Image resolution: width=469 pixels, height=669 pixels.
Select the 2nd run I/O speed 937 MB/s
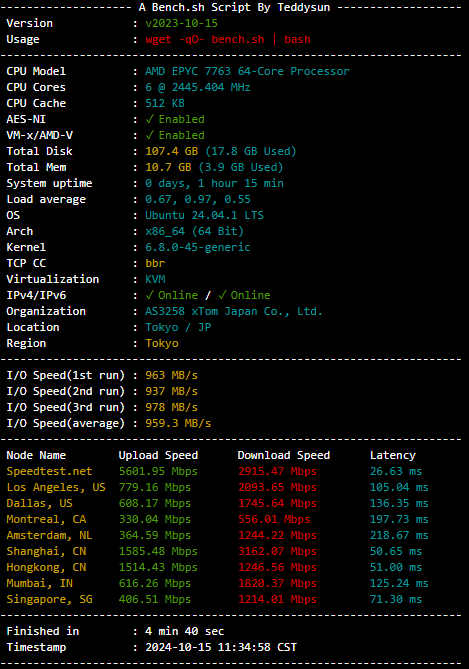172,391
